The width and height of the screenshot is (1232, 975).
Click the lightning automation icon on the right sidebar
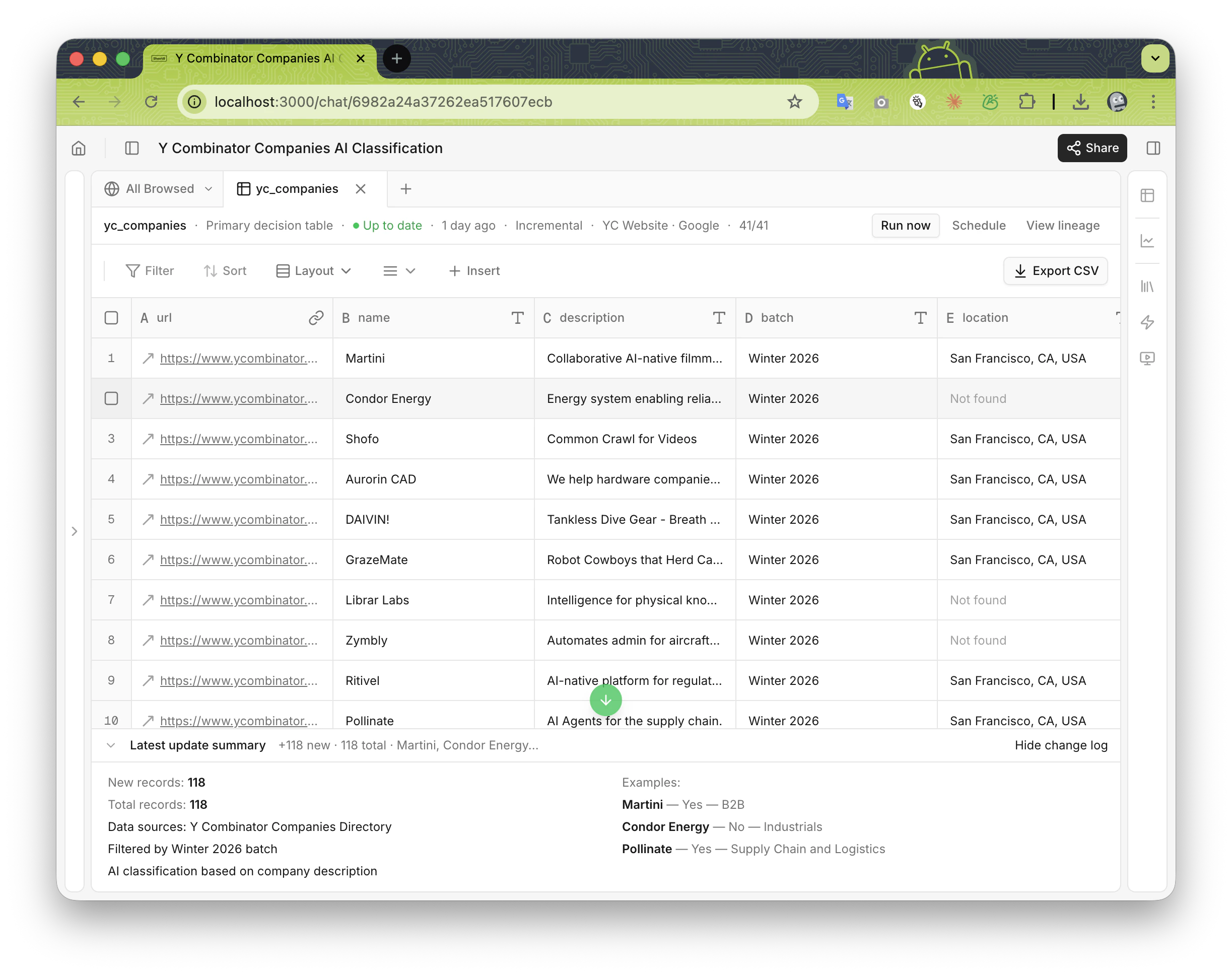pos(1147,322)
